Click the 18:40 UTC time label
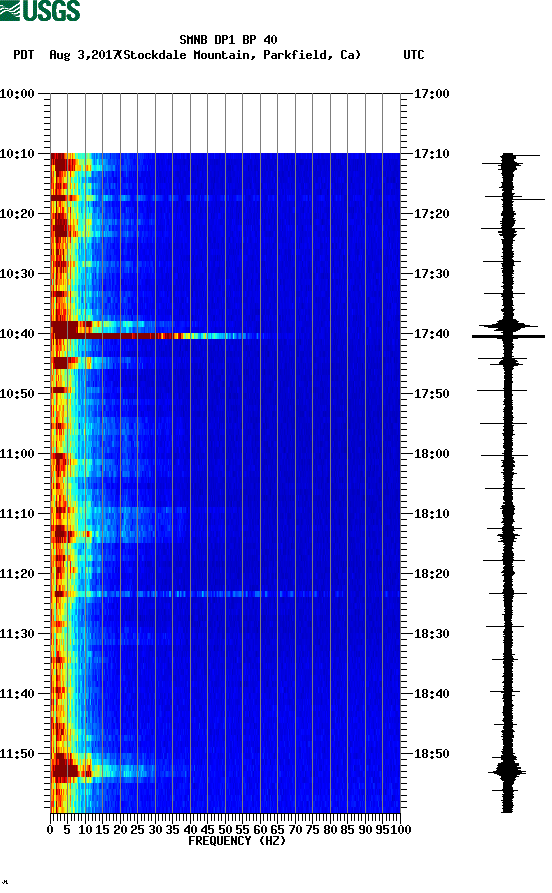 click(431, 694)
